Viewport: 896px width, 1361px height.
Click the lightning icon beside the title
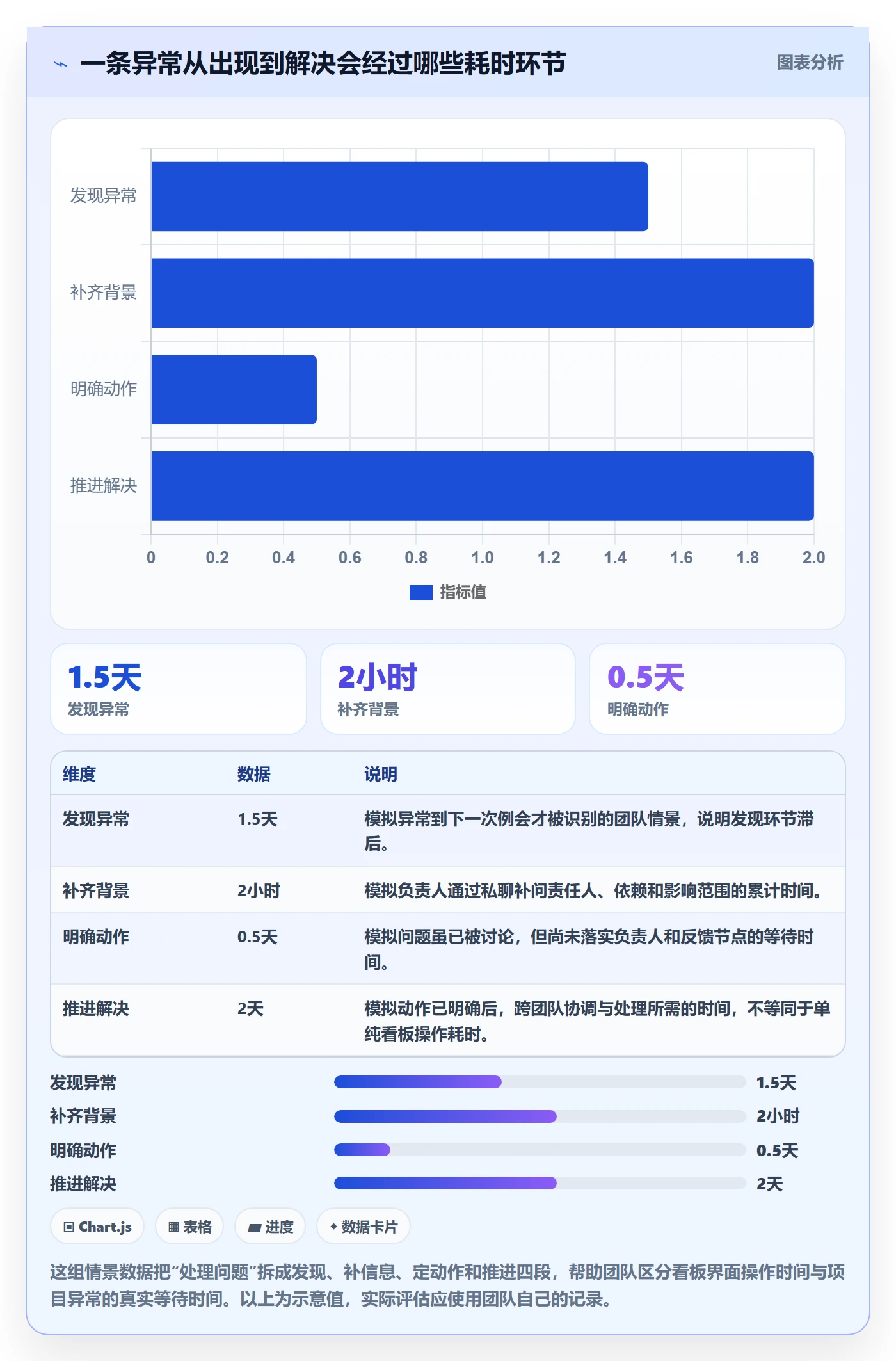pos(61,64)
